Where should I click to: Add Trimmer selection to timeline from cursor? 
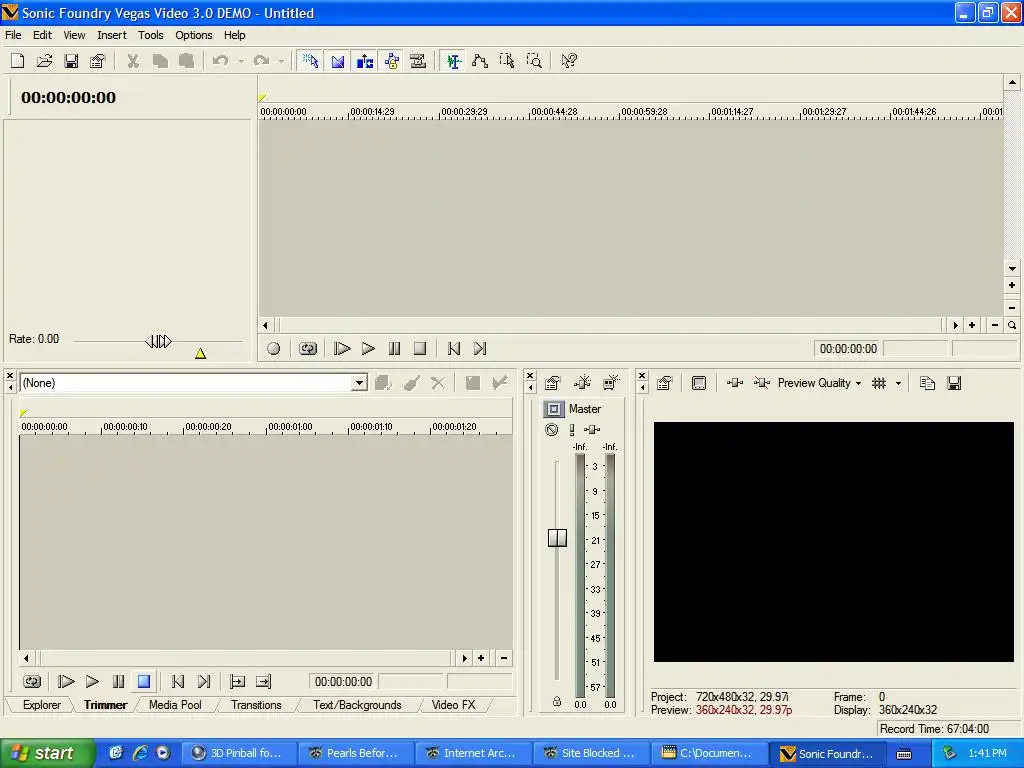[x=237, y=682]
